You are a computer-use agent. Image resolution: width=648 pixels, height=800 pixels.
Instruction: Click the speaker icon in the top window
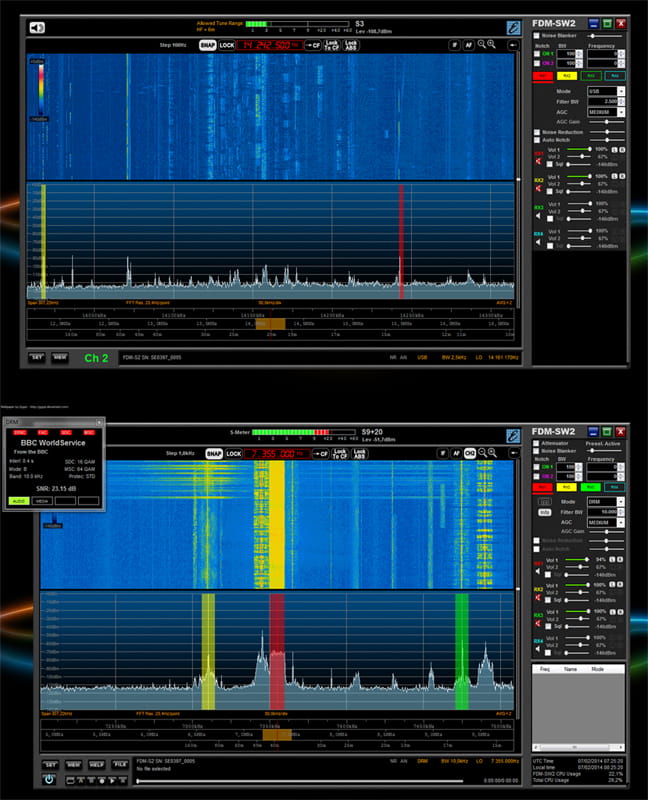[x=37, y=28]
